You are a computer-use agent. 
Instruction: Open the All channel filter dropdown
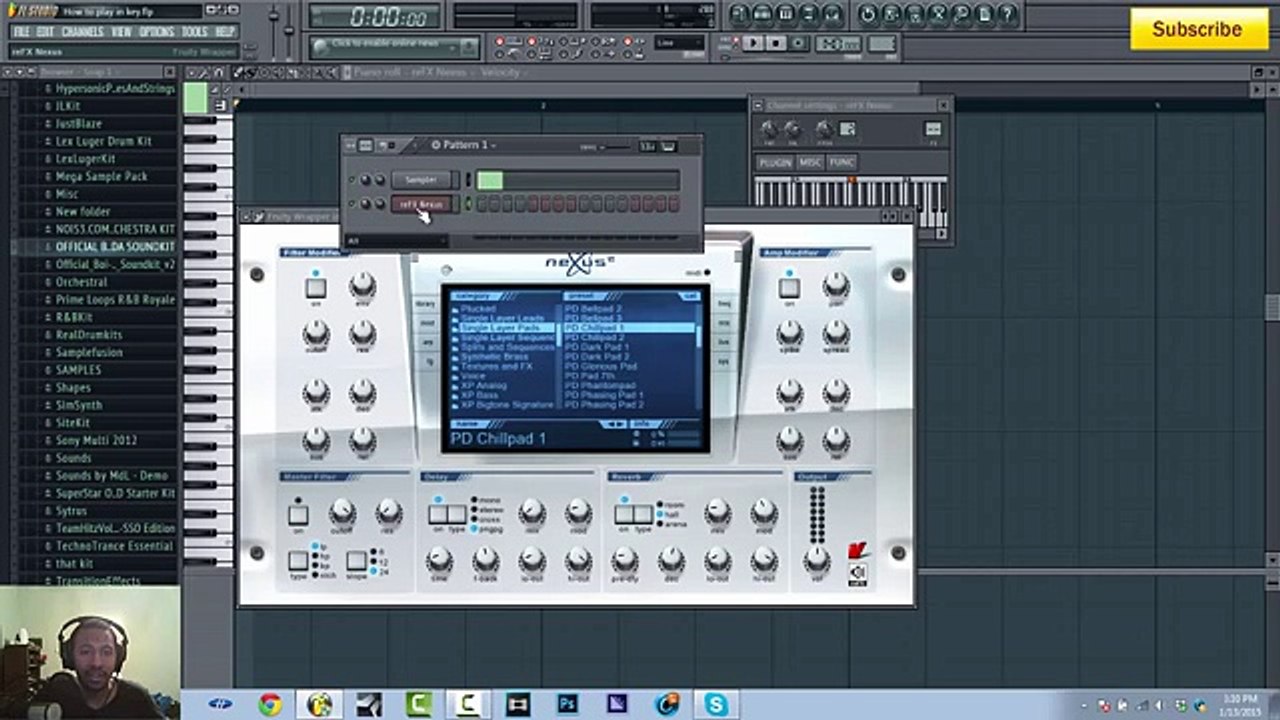pyautogui.click(x=395, y=241)
